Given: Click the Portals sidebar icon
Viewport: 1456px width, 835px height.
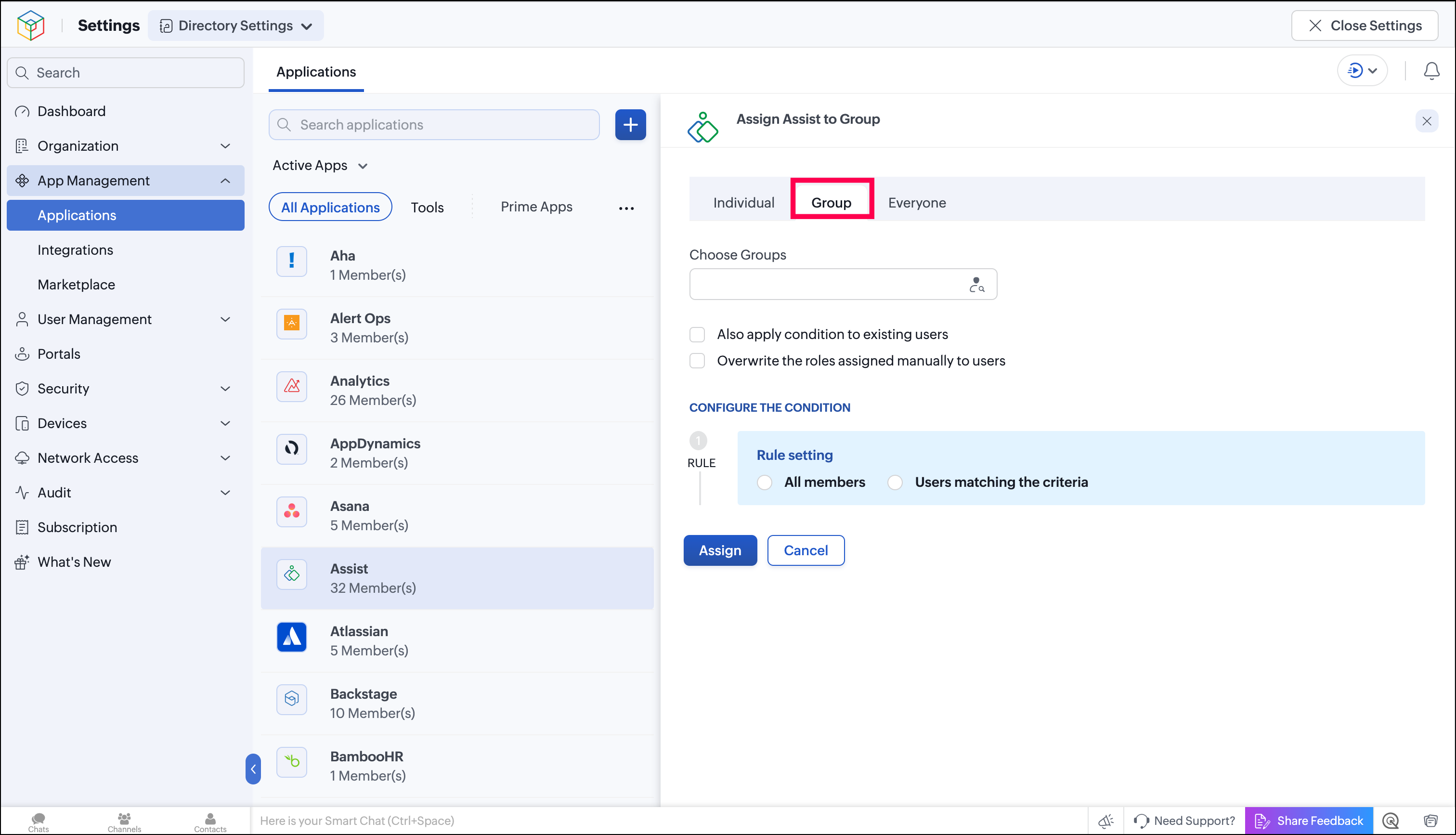Looking at the screenshot, I should (x=22, y=354).
